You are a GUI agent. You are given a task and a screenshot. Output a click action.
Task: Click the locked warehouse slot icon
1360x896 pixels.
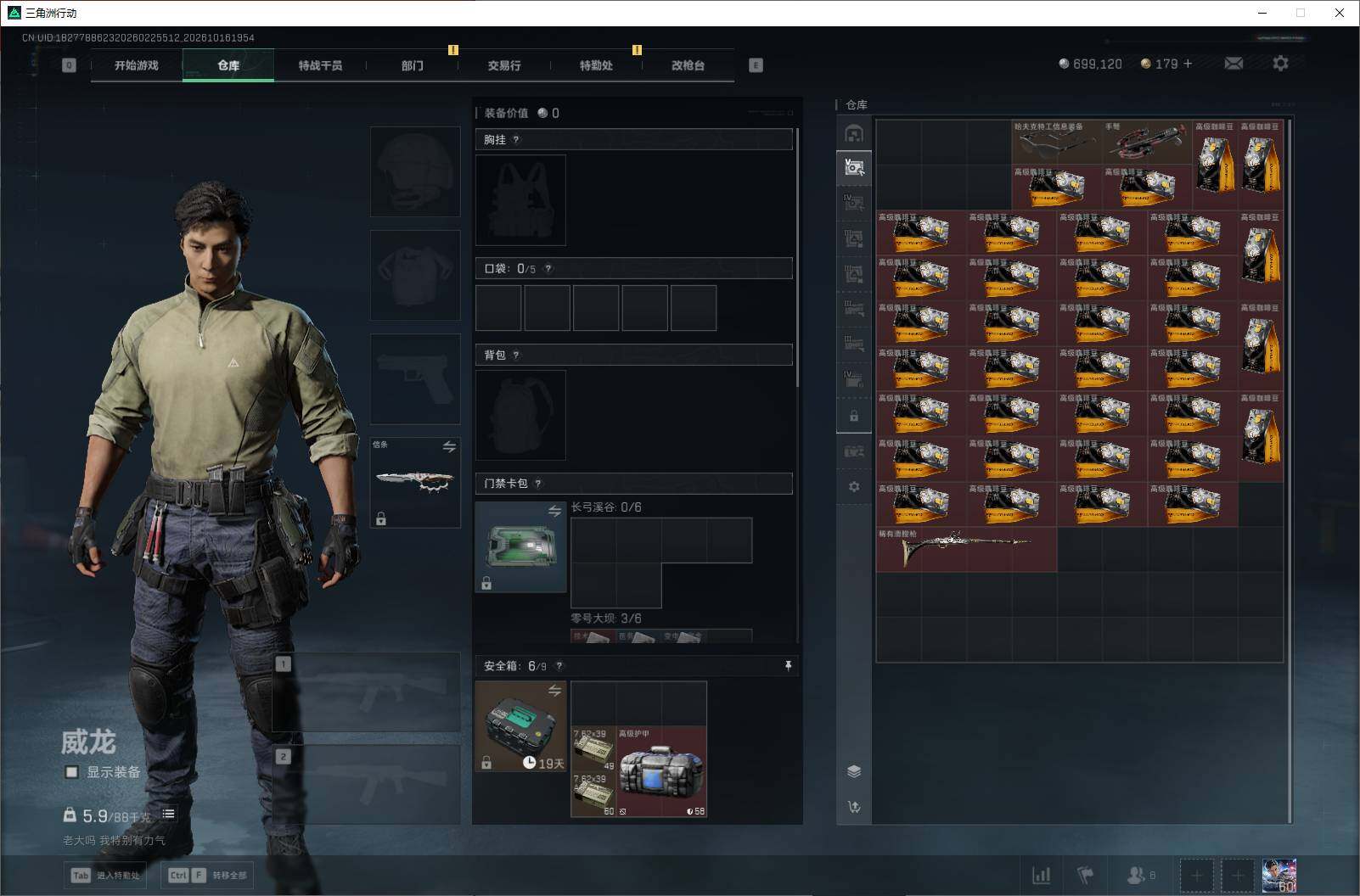(854, 417)
